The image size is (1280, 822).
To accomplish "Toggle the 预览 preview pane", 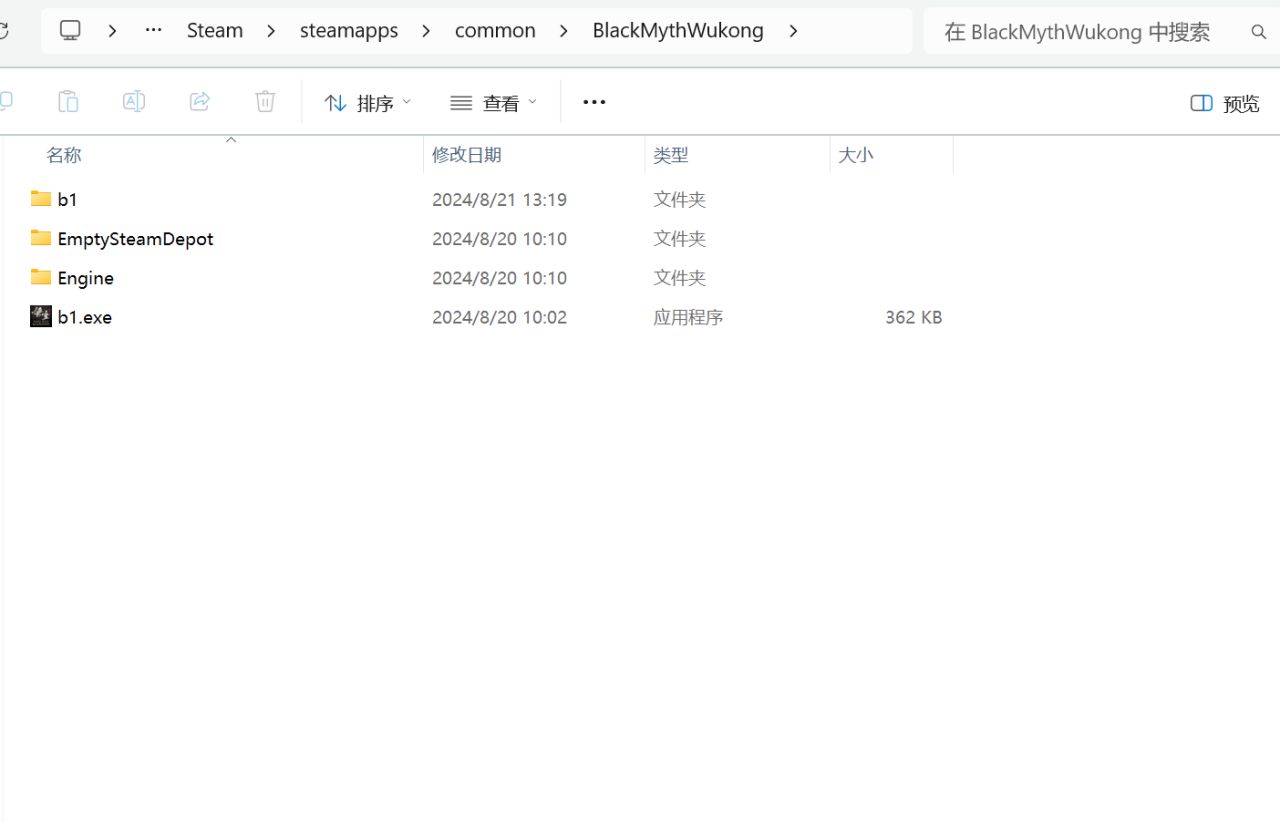I will pyautogui.click(x=1225, y=103).
